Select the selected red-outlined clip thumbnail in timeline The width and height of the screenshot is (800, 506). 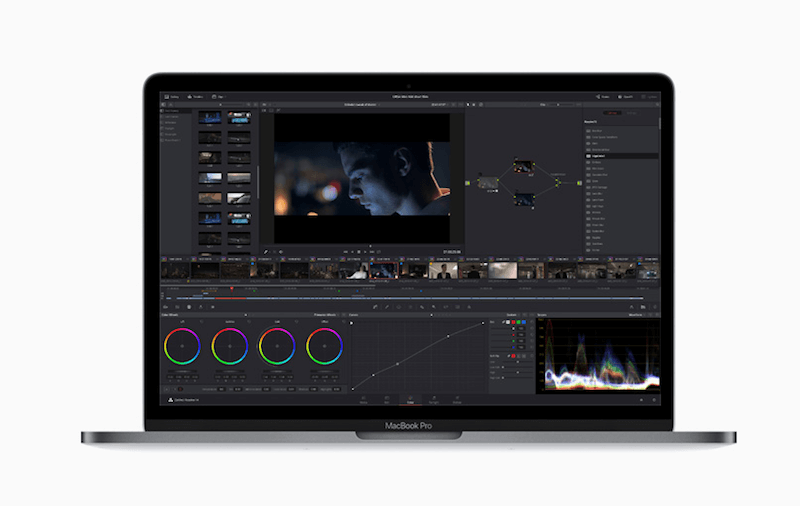383,270
